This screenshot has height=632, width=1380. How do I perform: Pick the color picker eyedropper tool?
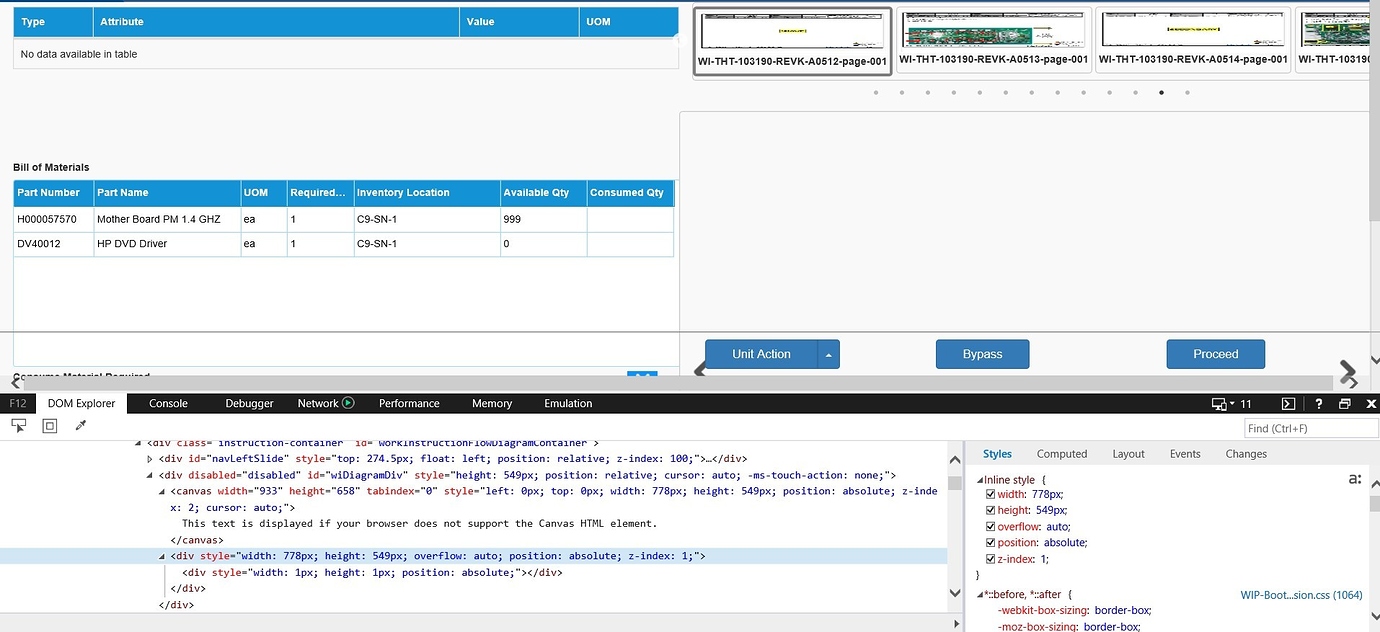point(81,426)
